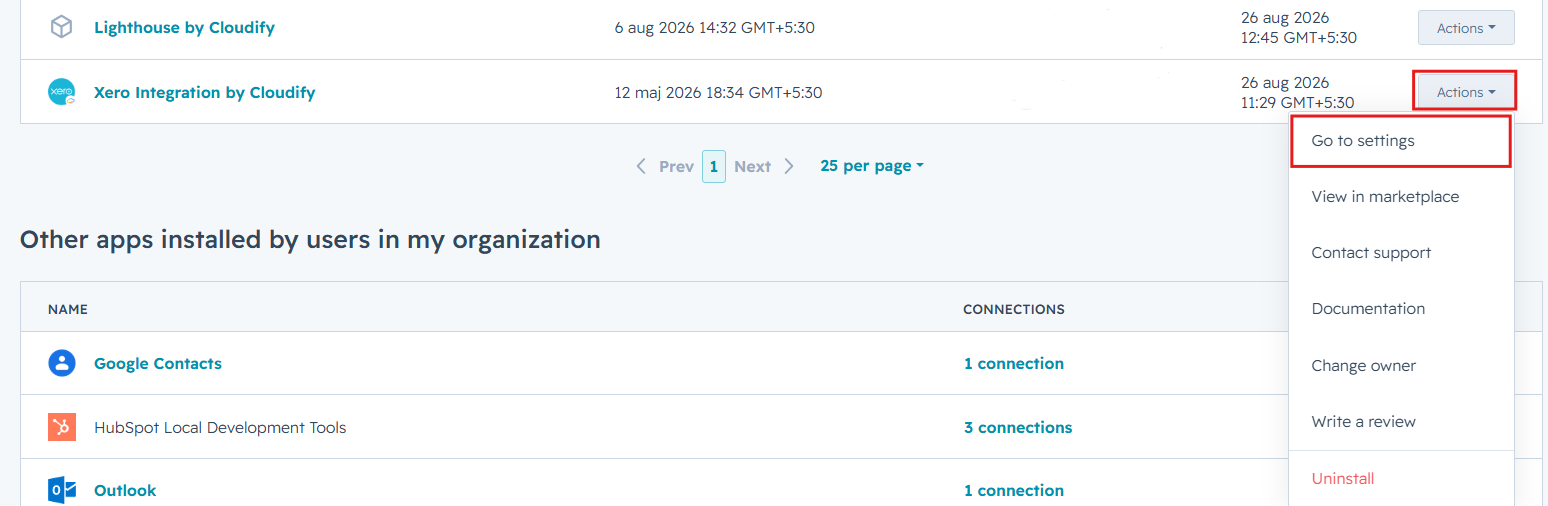Click the HubSpot Local Development Tools icon
This screenshot has height=506, width=1548.
click(62, 427)
